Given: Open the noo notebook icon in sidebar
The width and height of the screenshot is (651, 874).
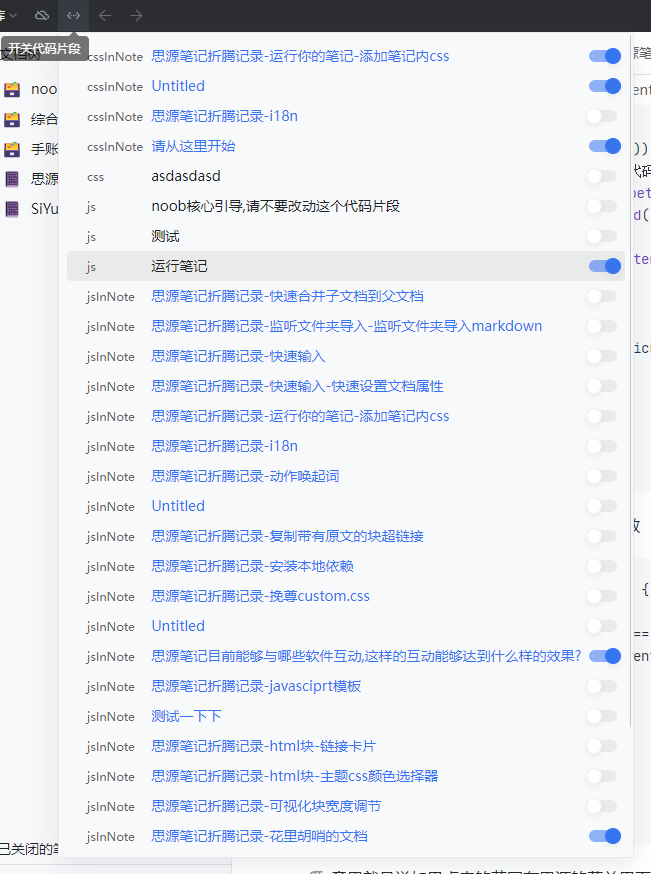Looking at the screenshot, I should click(12, 89).
